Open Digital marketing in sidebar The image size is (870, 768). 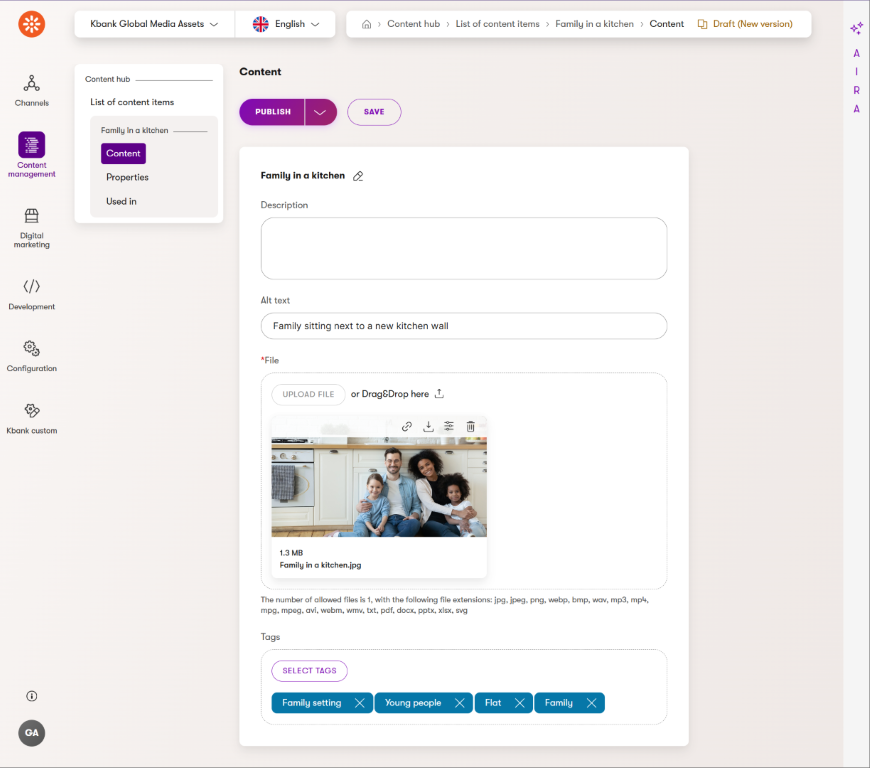31,217
